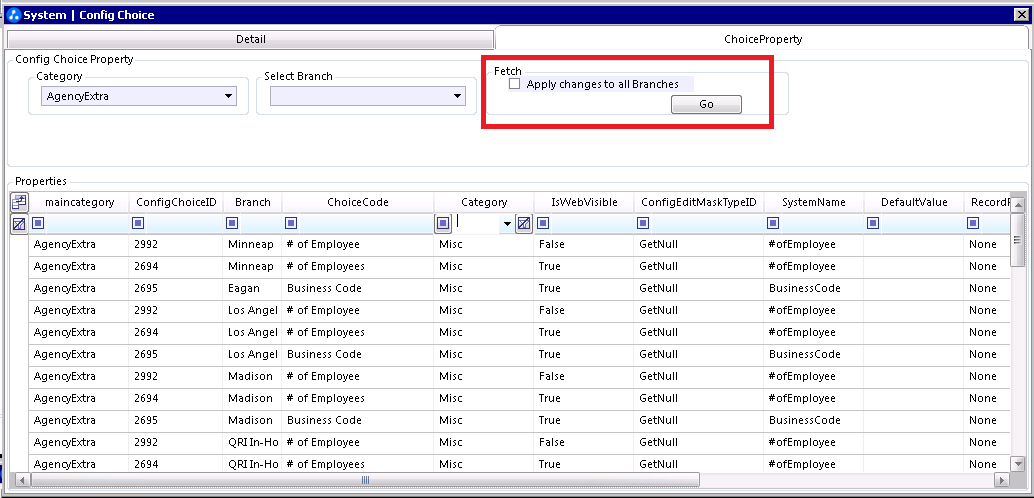This screenshot has height=498, width=1034.
Task: Click the grid field chooser icon
Action: tap(19, 202)
